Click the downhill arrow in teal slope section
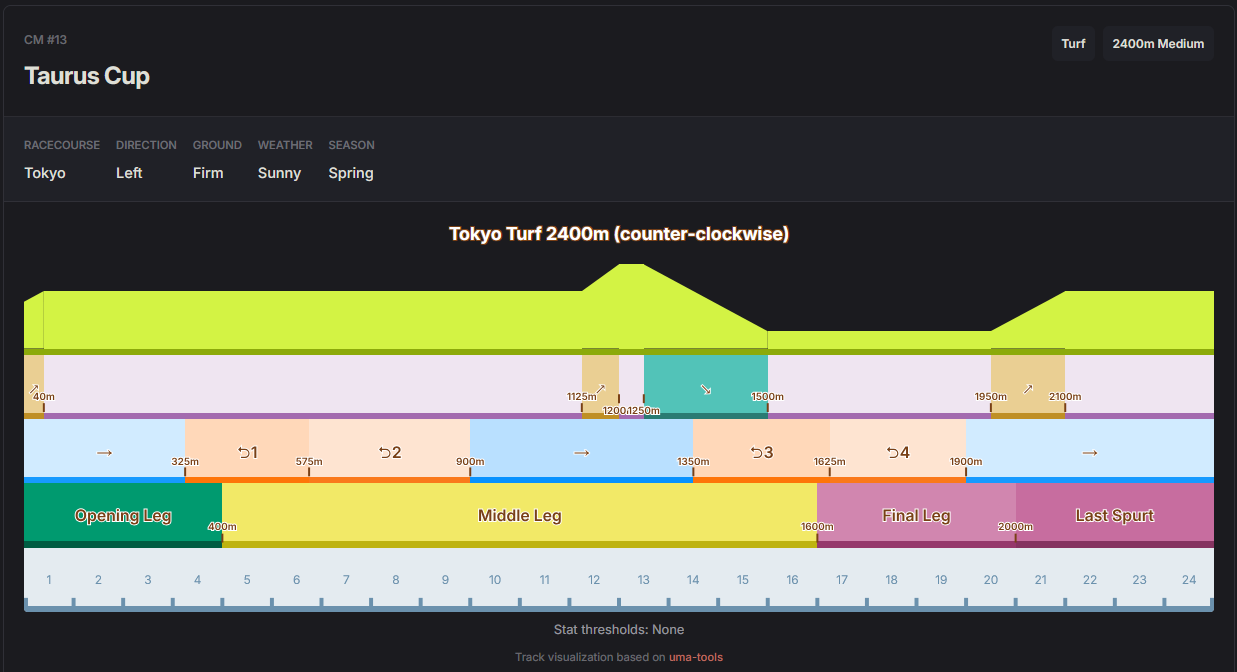The image size is (1237, 672). [x=706, y=389]
